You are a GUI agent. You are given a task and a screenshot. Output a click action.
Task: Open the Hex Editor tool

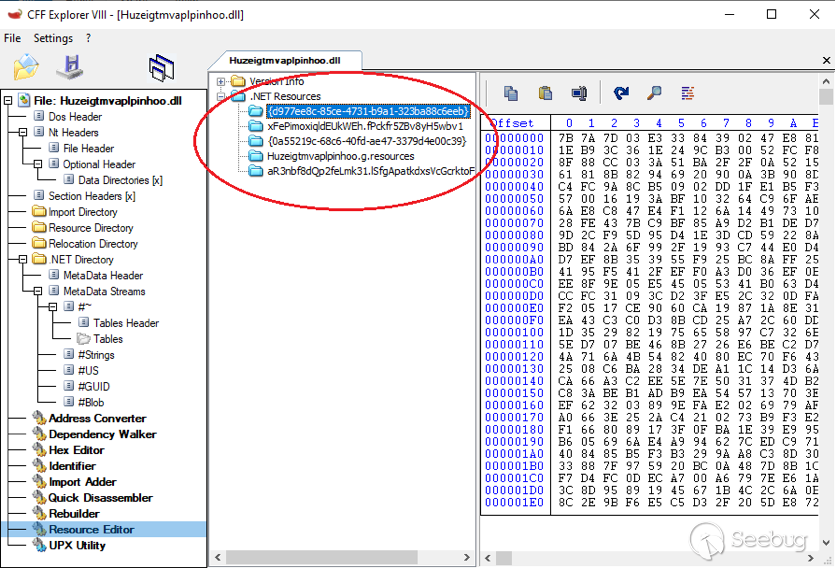pos(76,450)
